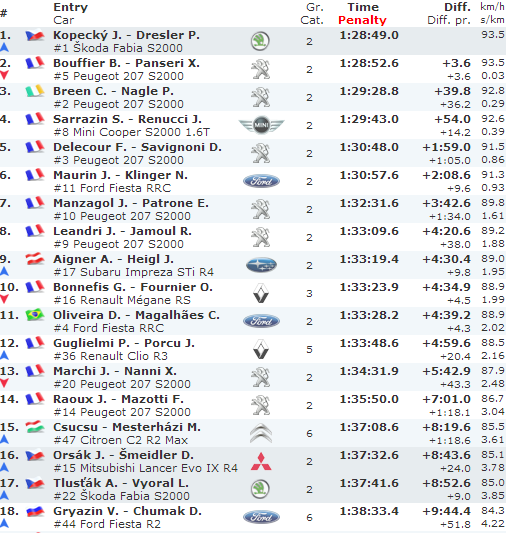Select Oliveira D. - Magalhães C. crew name
This screenshot has height=533, width=510.
click(136, 315)
